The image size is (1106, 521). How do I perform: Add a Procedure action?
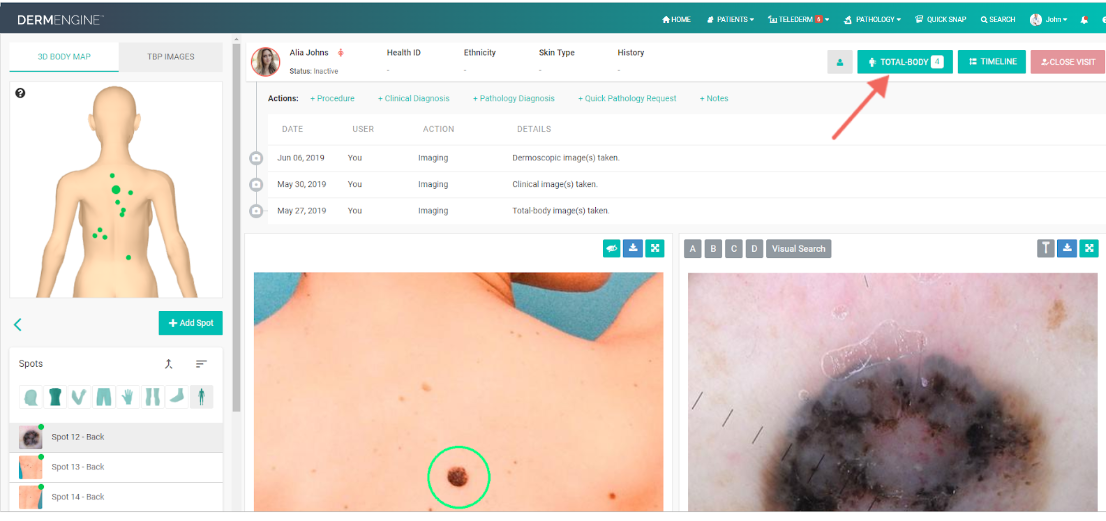(332, 99)
